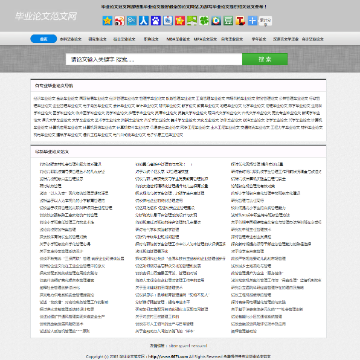Click the 毕业论文范文网 site logo
Screen dimensions: 360x360
click(46, 16)
